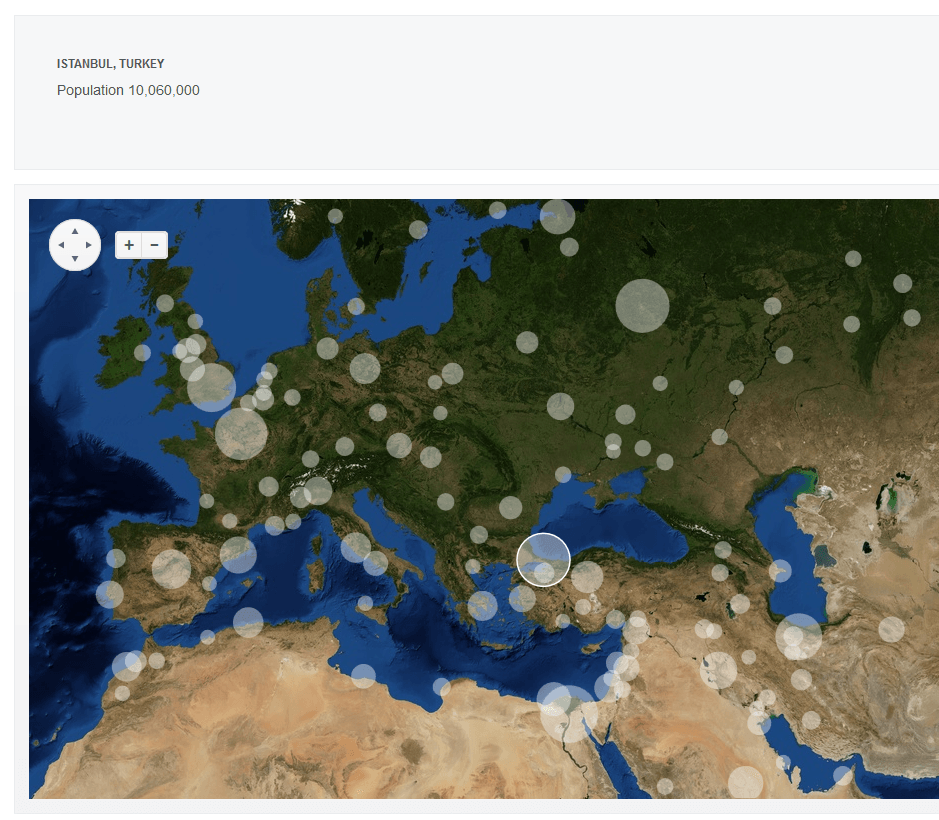Pan the map right with the arrow
The width and height of the screenshot is (939, 820).
tap(89, 245)
